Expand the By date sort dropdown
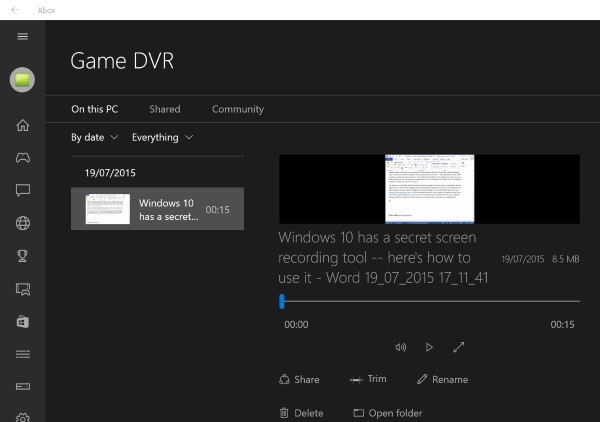 pos(94,137)
